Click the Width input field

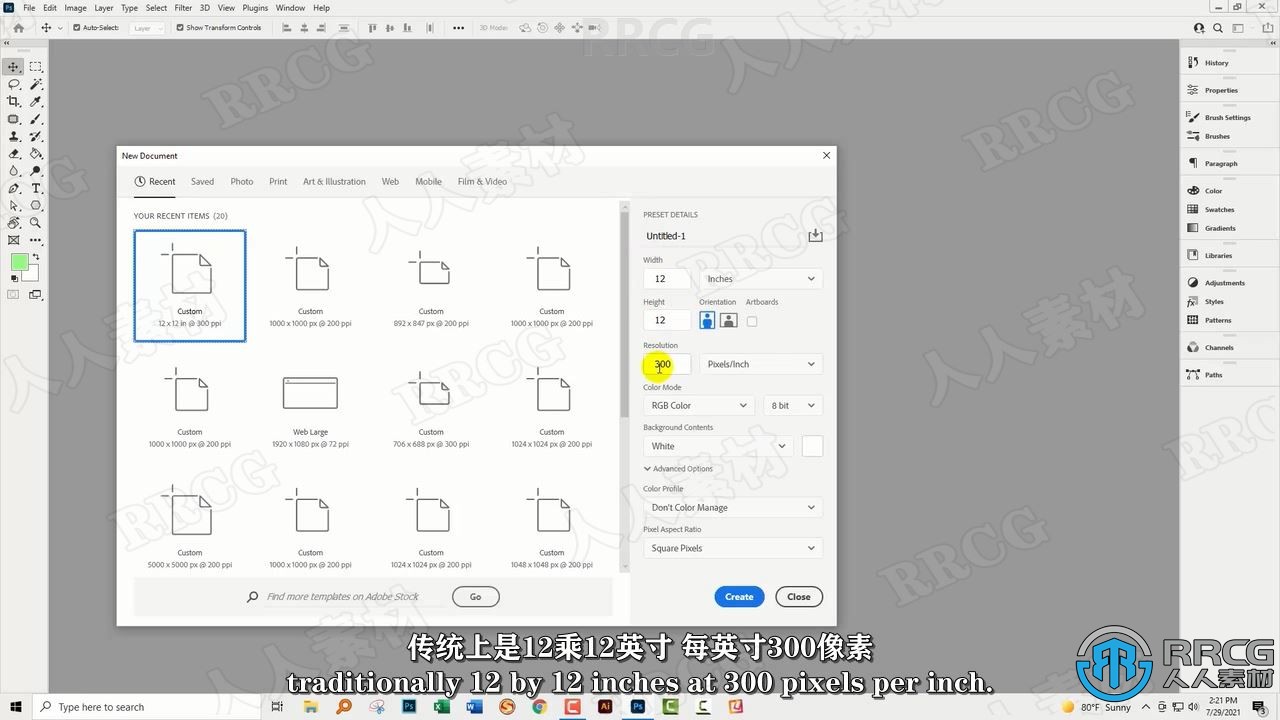coord(667,279)
